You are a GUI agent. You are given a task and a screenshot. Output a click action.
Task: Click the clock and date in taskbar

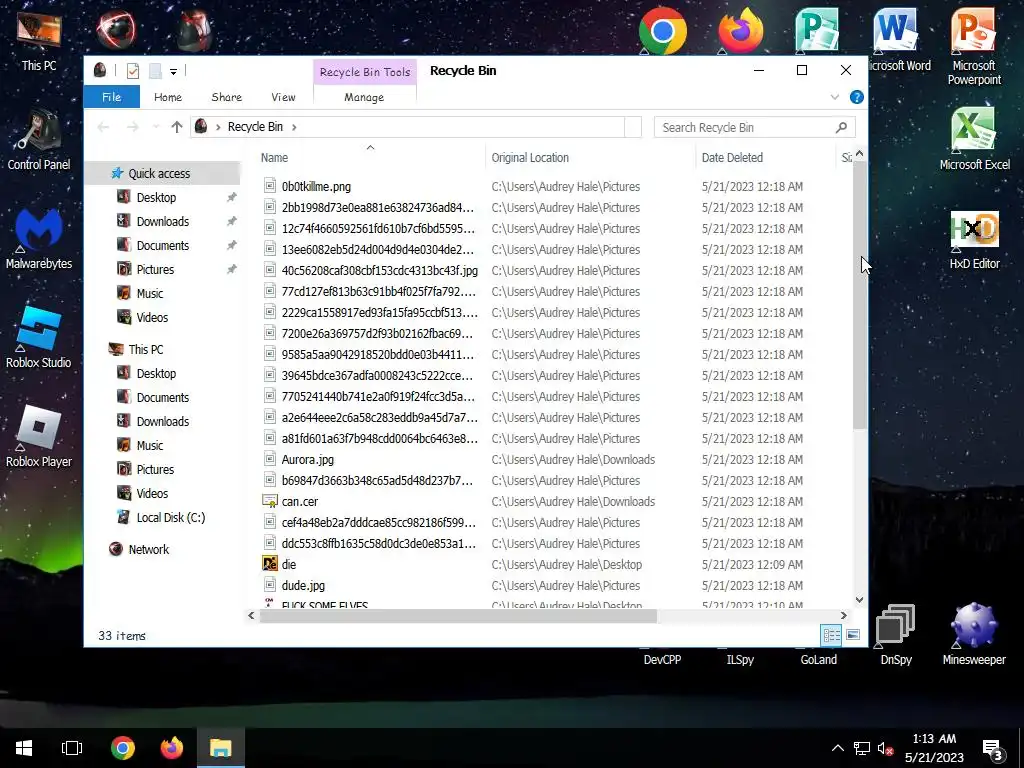tap(934, 748)
